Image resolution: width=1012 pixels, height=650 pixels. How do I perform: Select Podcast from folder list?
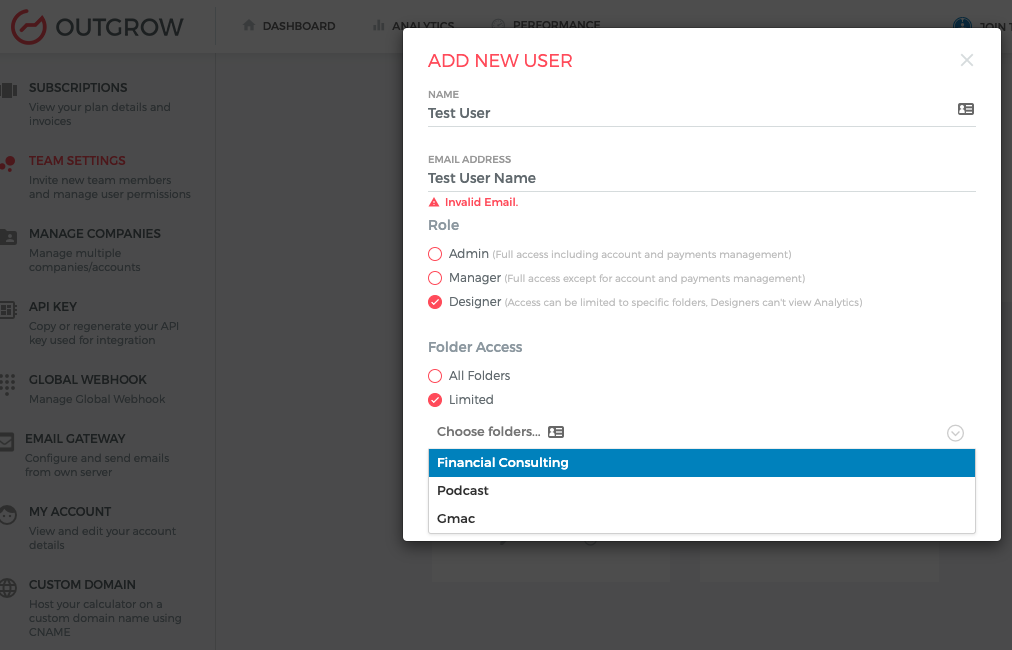(702, 491)
